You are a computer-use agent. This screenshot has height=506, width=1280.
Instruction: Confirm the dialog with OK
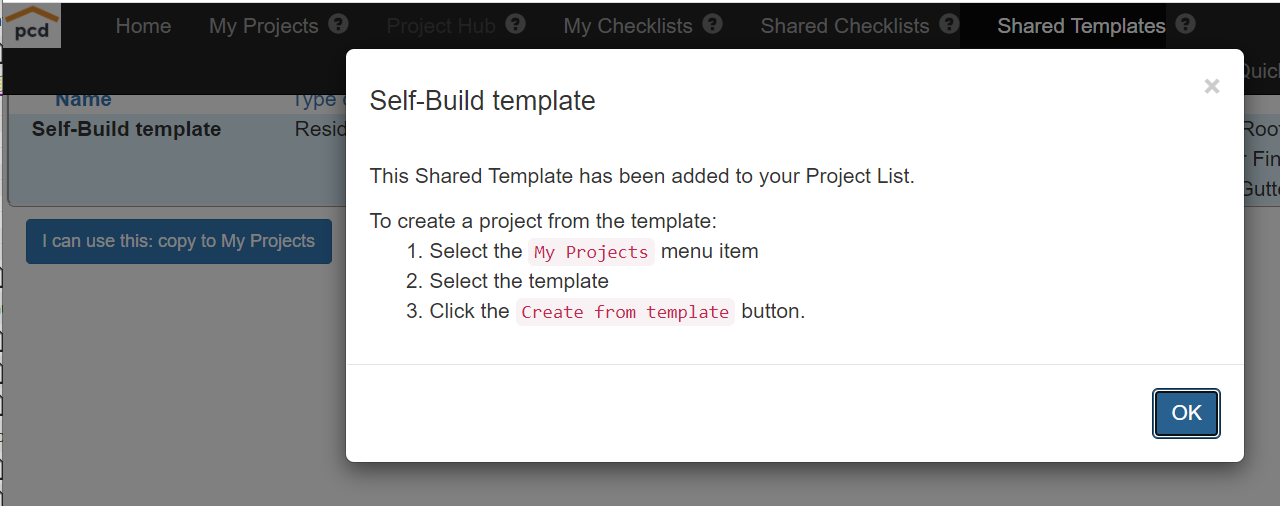(1187, 413)
